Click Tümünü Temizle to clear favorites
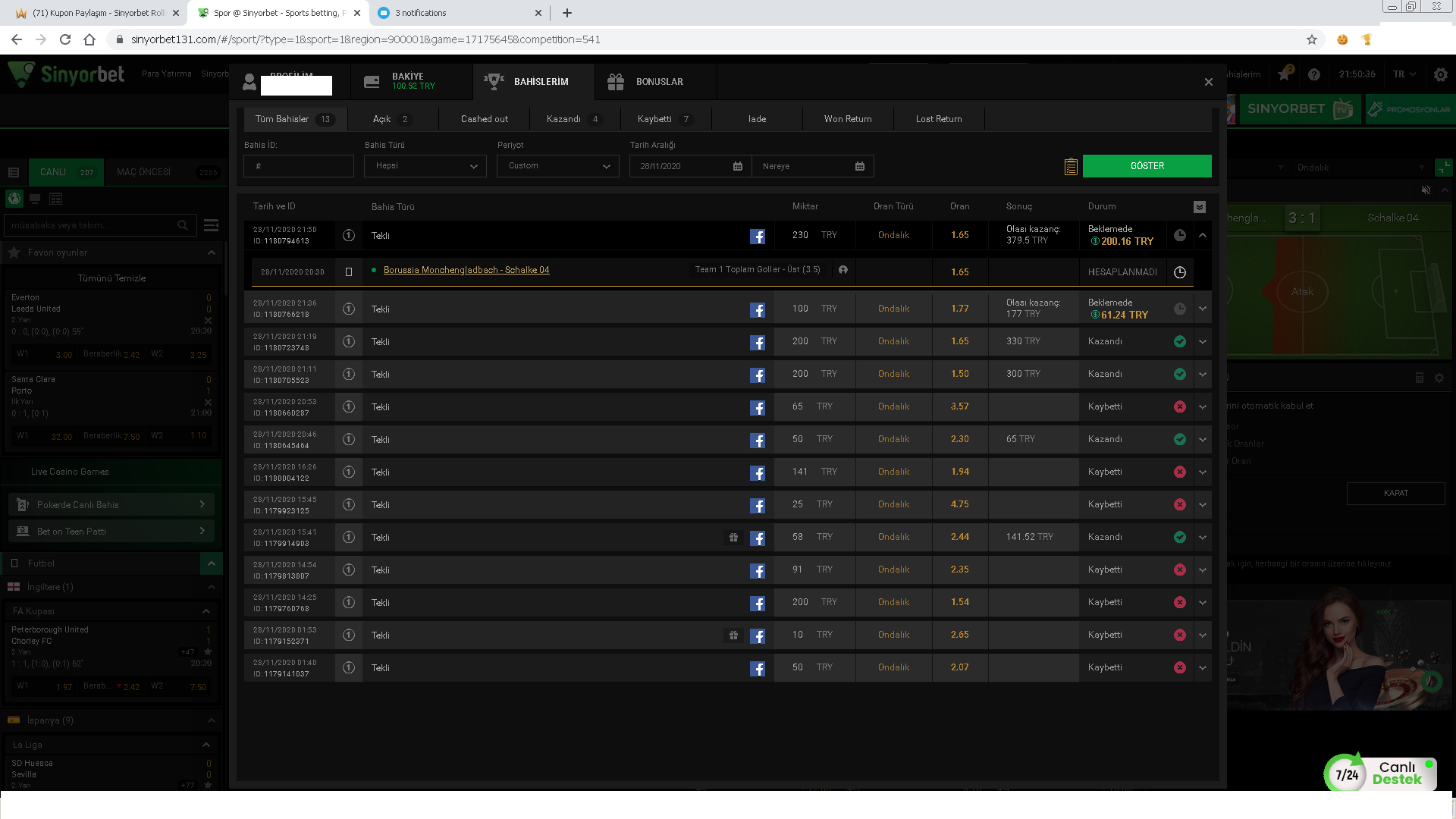Viewport: 1456px width, 819px height. click(111, 278)
